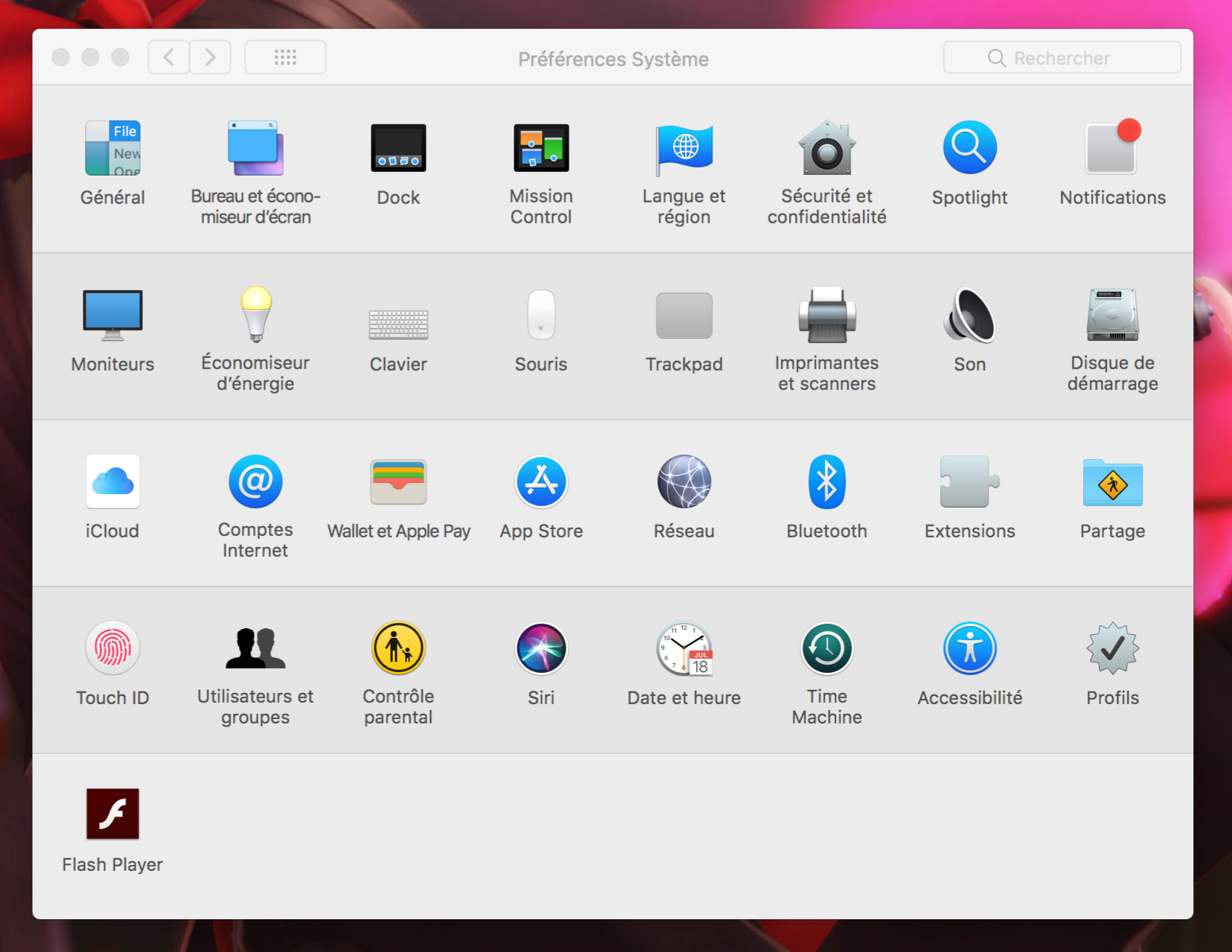The image size is (1232, 952).
Task: Click the back navigation arrow
Action: coord(169,57)
